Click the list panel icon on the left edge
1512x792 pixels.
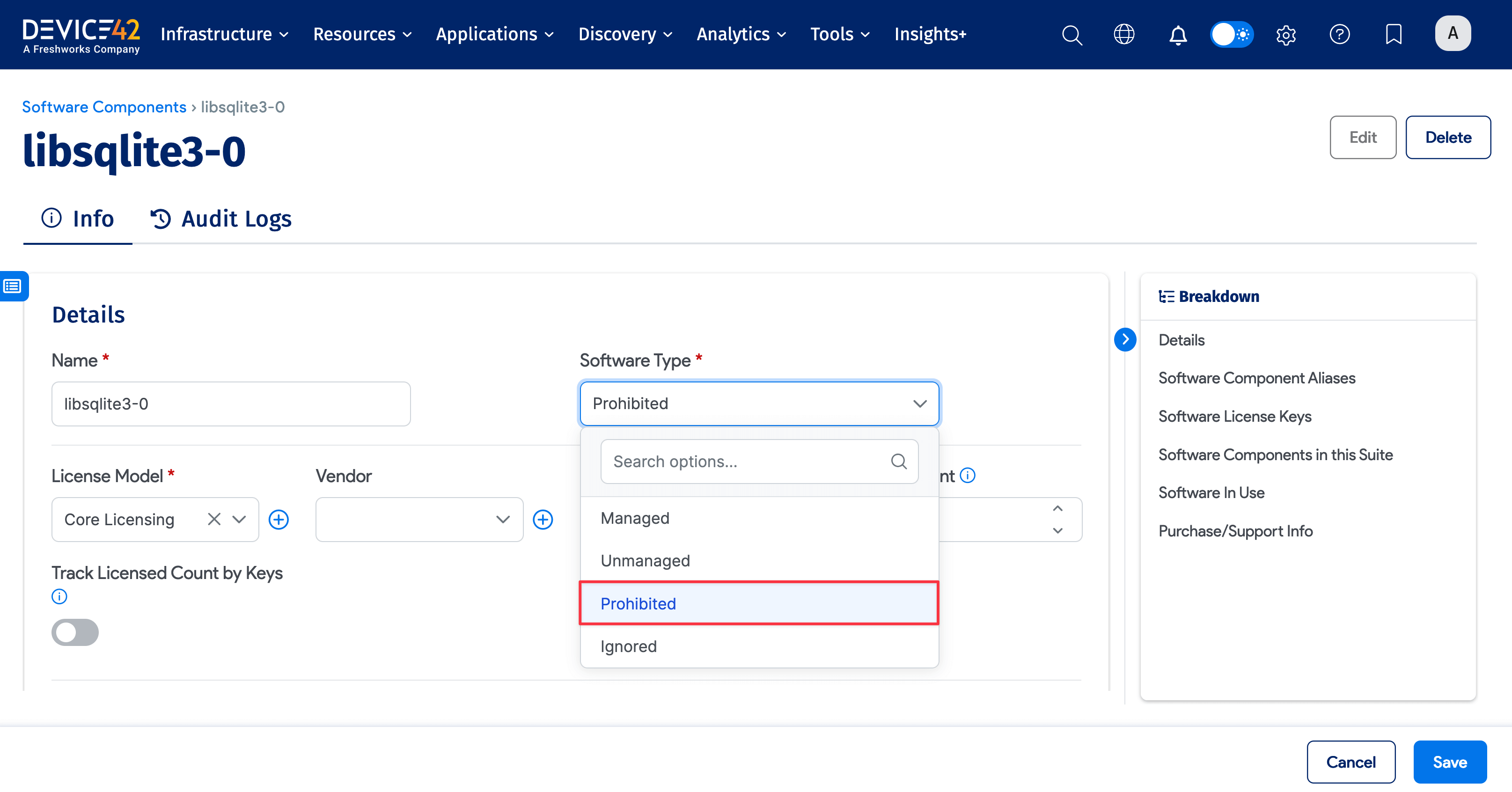pyautogui.click(x=12, y=286)
